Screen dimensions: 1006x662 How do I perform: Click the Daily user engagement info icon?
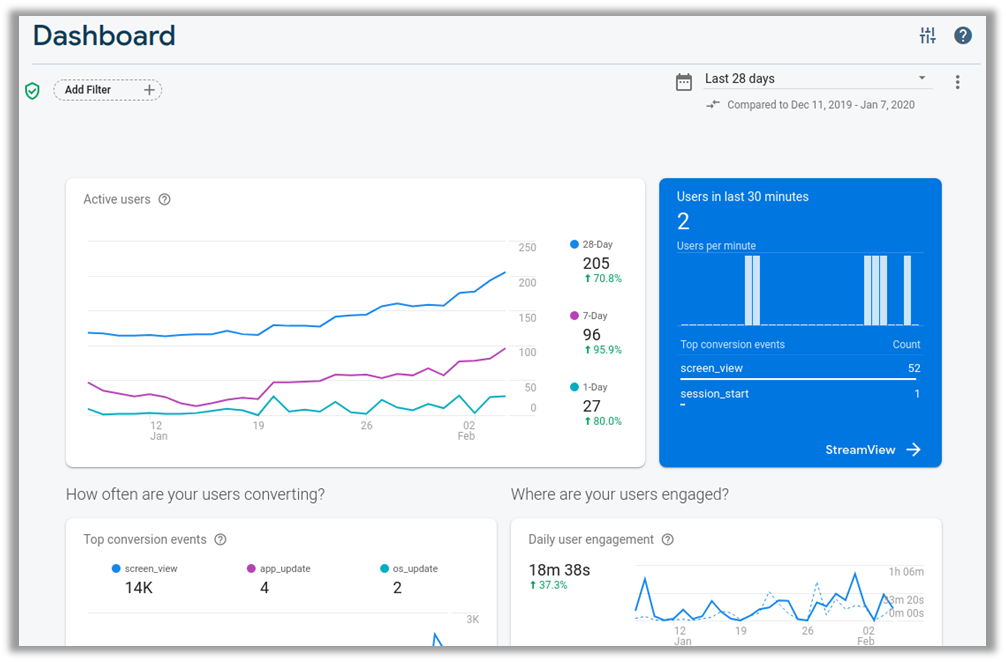[x=668, y=539]
